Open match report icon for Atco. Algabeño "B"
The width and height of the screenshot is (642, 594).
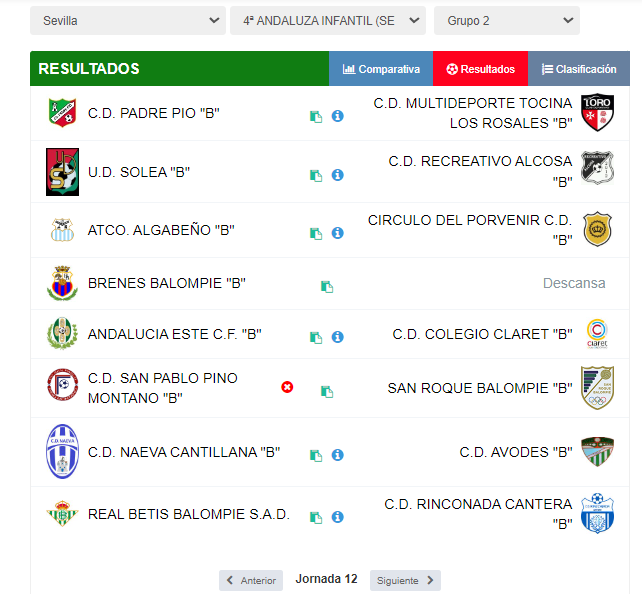(x=316, y=233)
